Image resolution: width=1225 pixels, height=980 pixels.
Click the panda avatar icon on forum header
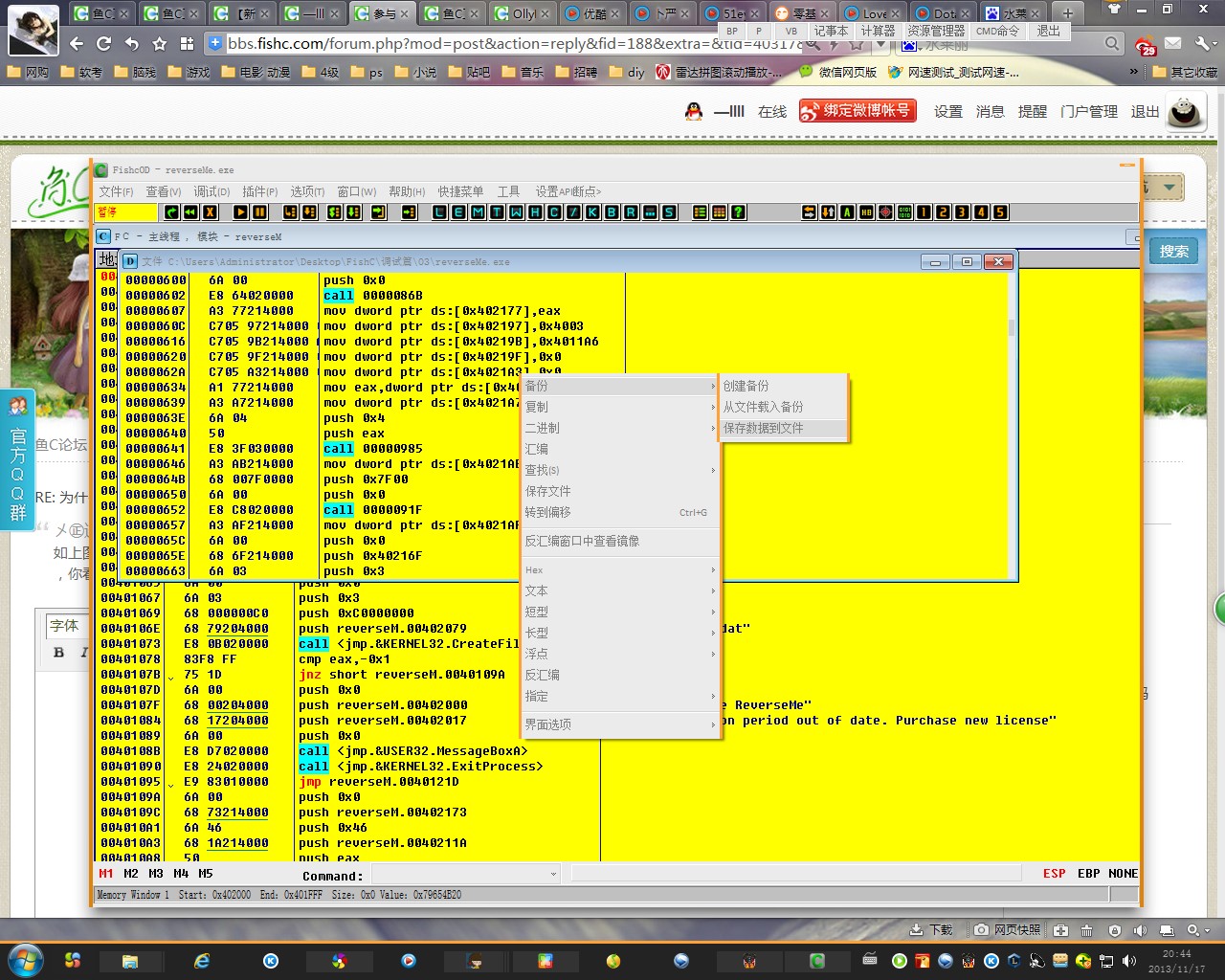point(1185,112)
